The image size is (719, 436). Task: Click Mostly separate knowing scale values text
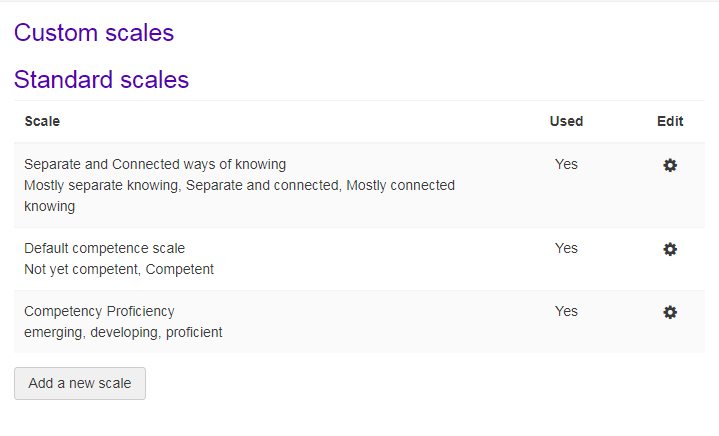point(239,196)
